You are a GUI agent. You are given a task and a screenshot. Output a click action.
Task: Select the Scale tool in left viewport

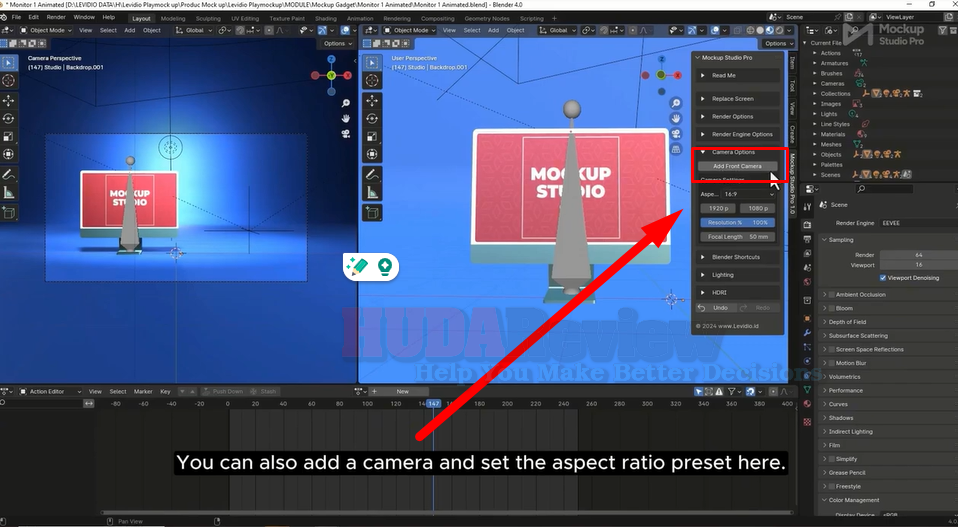click(9, 136)
